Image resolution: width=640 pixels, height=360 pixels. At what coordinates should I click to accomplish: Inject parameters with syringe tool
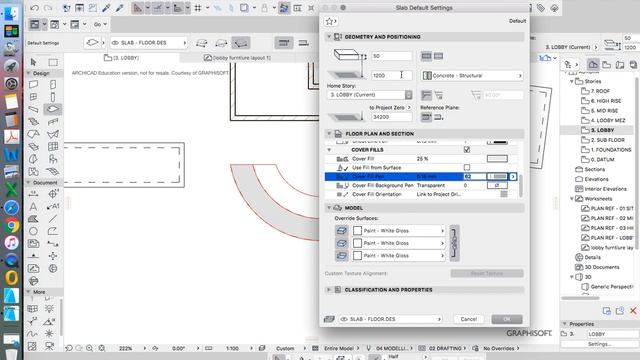(120, 8)
